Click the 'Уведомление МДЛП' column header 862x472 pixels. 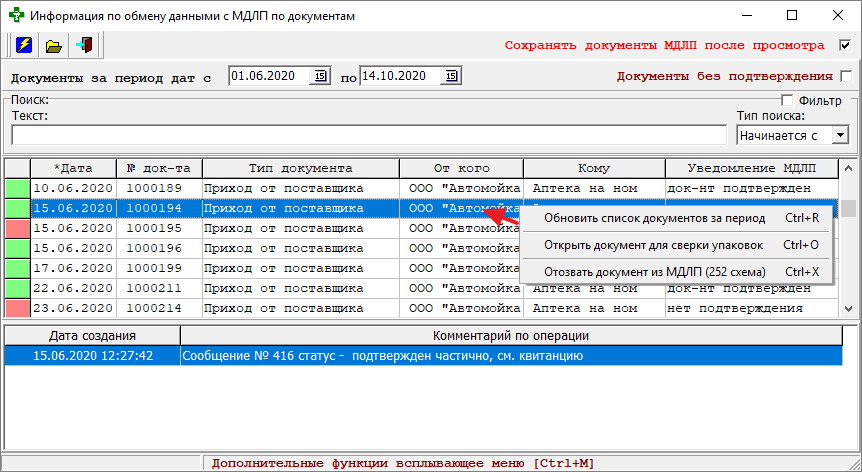click(x=749, y=168)
